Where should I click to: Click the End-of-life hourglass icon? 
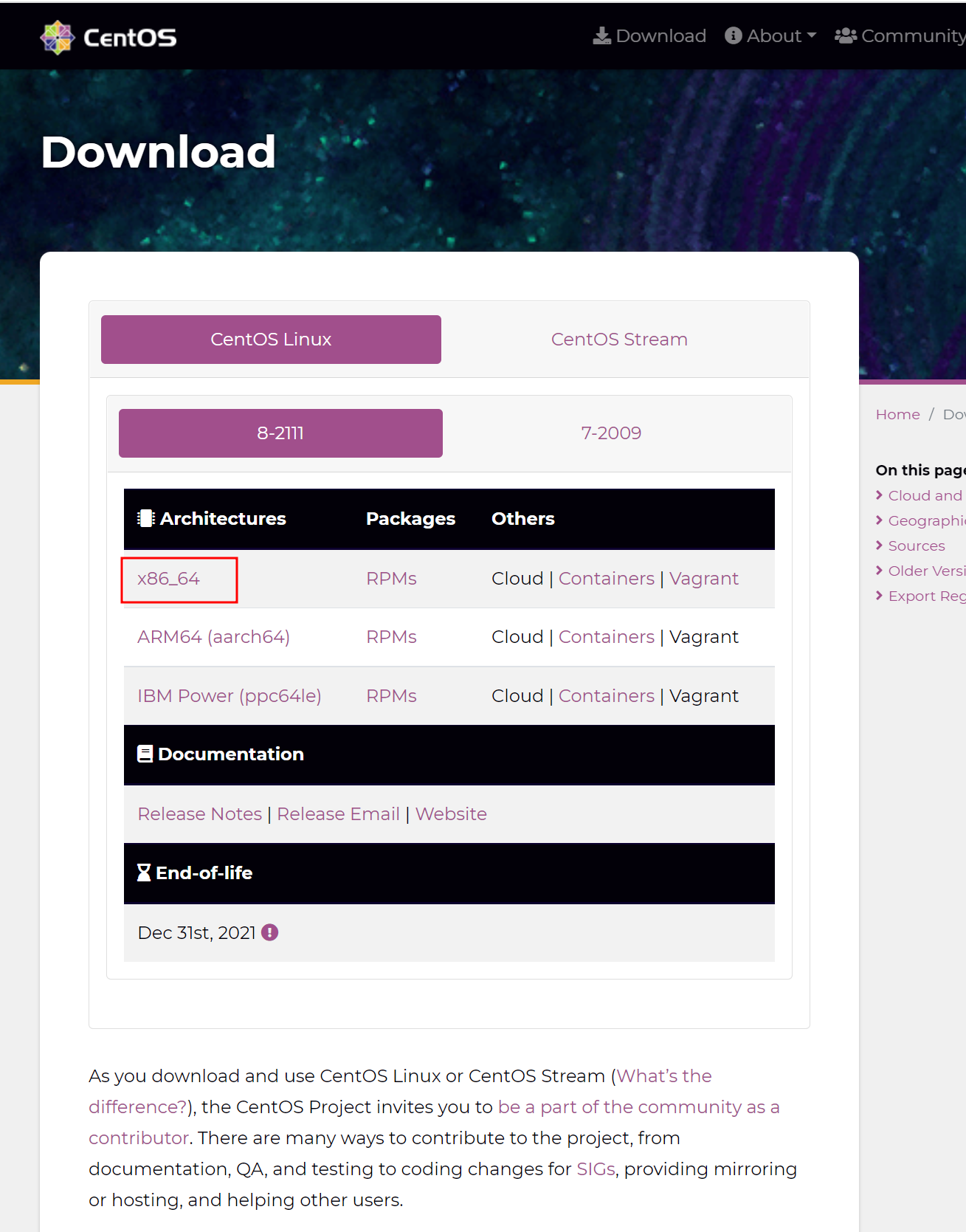[144, 873]
